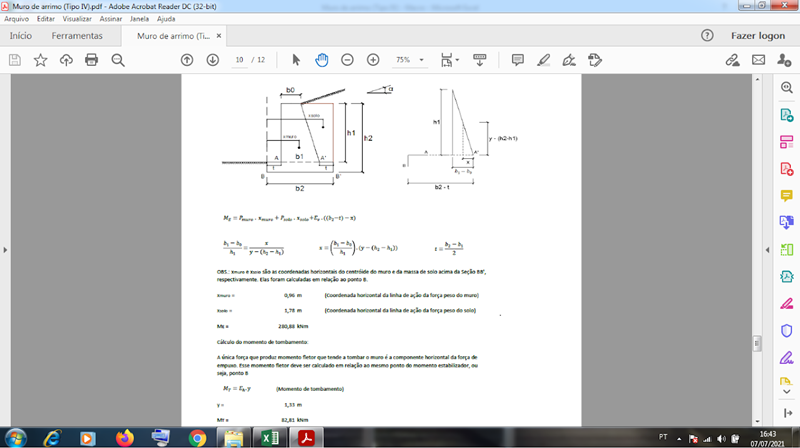Open the find text search tool
This screenshot has height=448, width=800.
coord(118,60)
